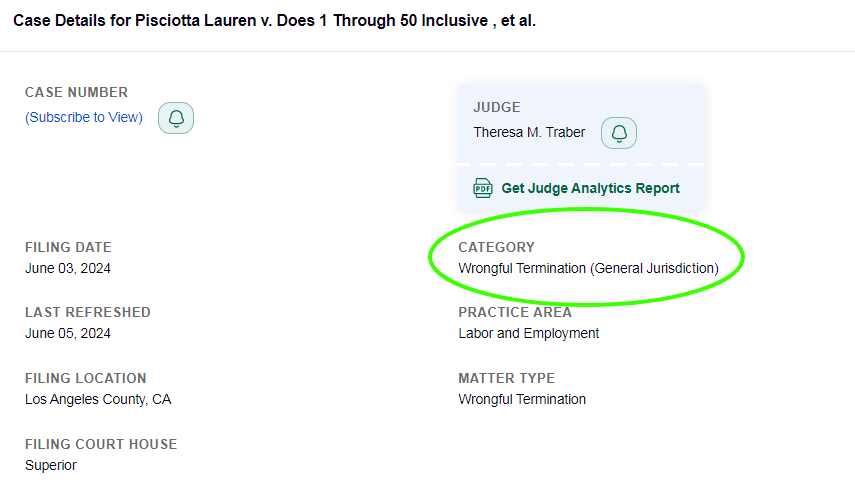Click the JUDGE label
Screen dimensions: 855x498
pos(497,107)
